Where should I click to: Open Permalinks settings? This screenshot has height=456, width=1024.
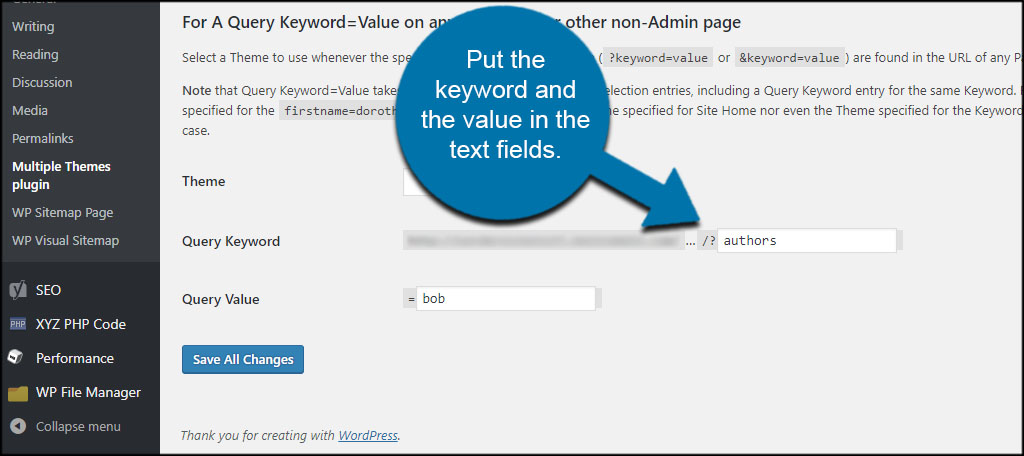click(43, 139)
